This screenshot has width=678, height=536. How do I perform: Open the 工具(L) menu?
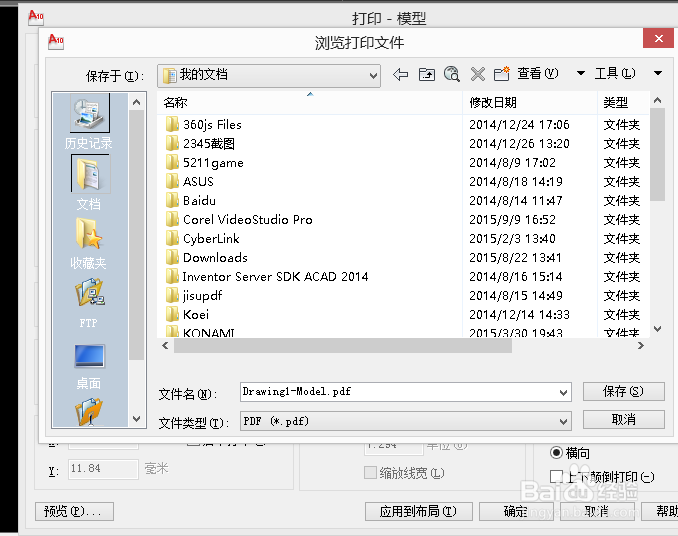[615, 73]
